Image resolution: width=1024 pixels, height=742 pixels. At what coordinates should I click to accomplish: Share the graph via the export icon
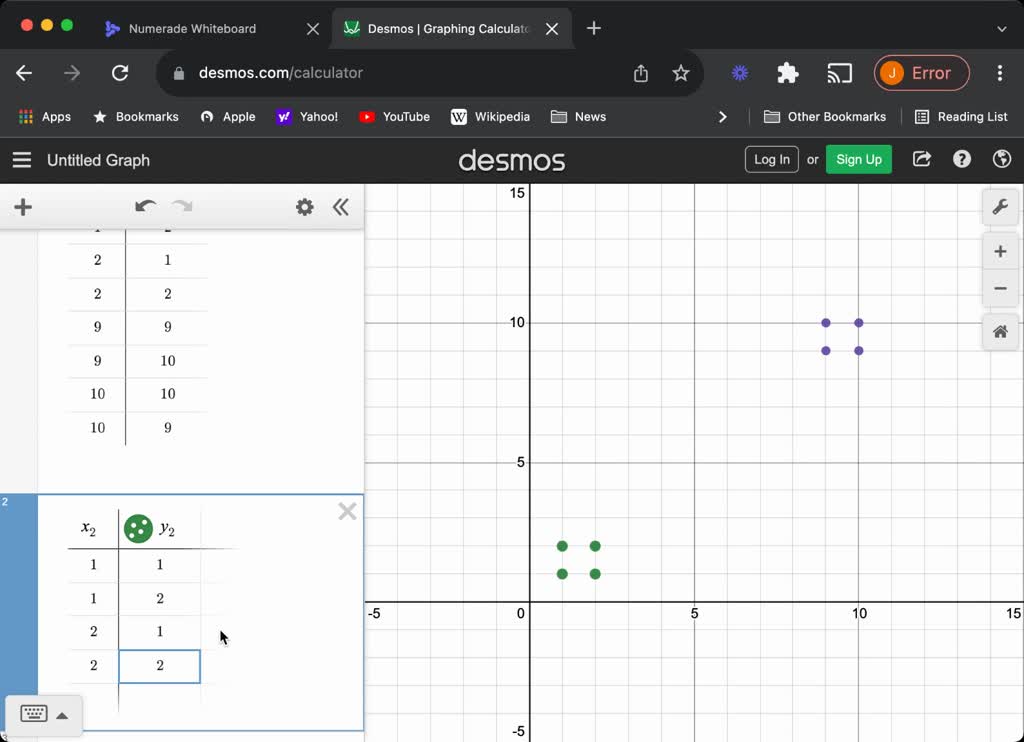click(921, 159)
